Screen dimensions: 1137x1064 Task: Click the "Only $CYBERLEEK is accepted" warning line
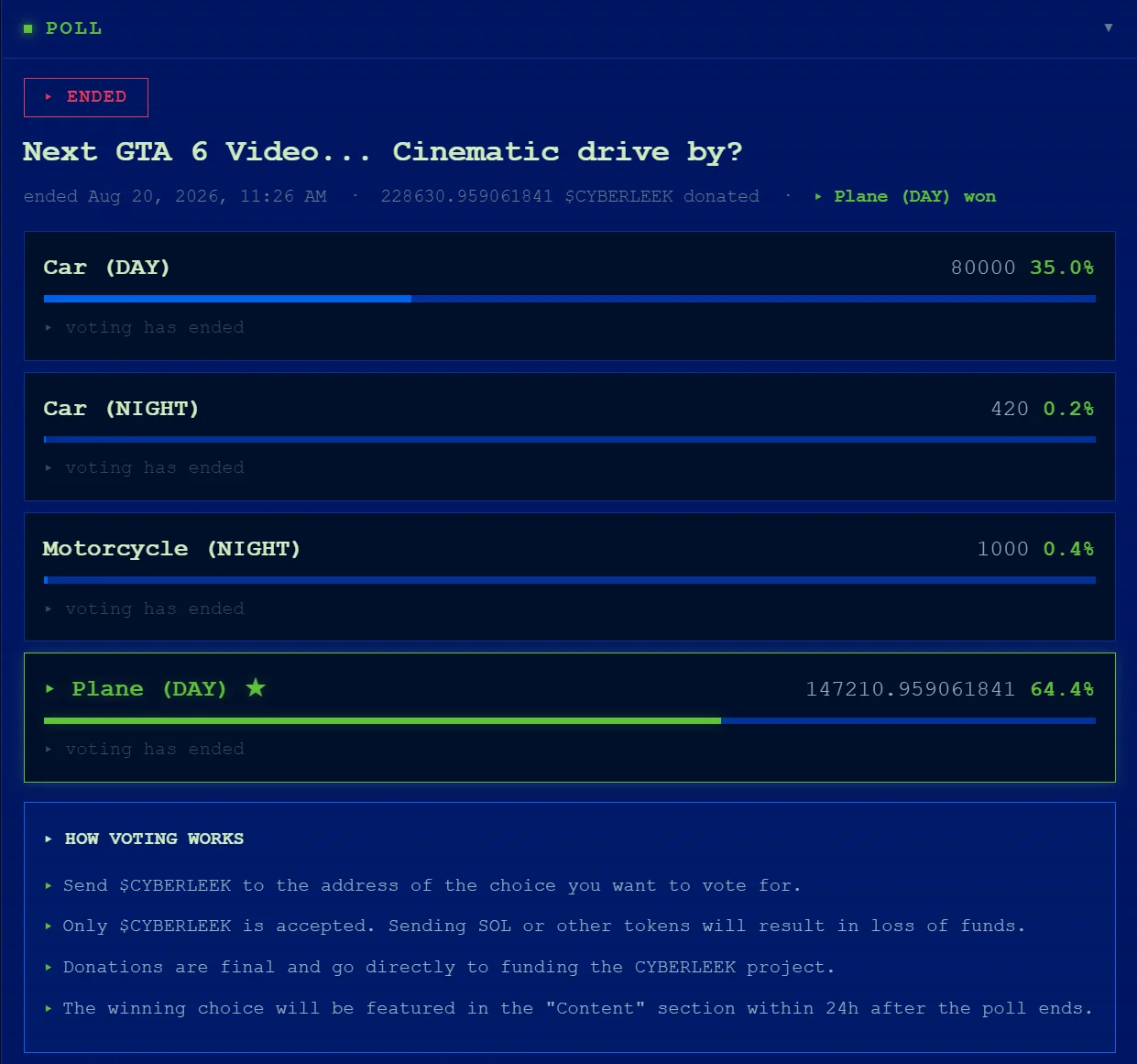pos(543,926)
